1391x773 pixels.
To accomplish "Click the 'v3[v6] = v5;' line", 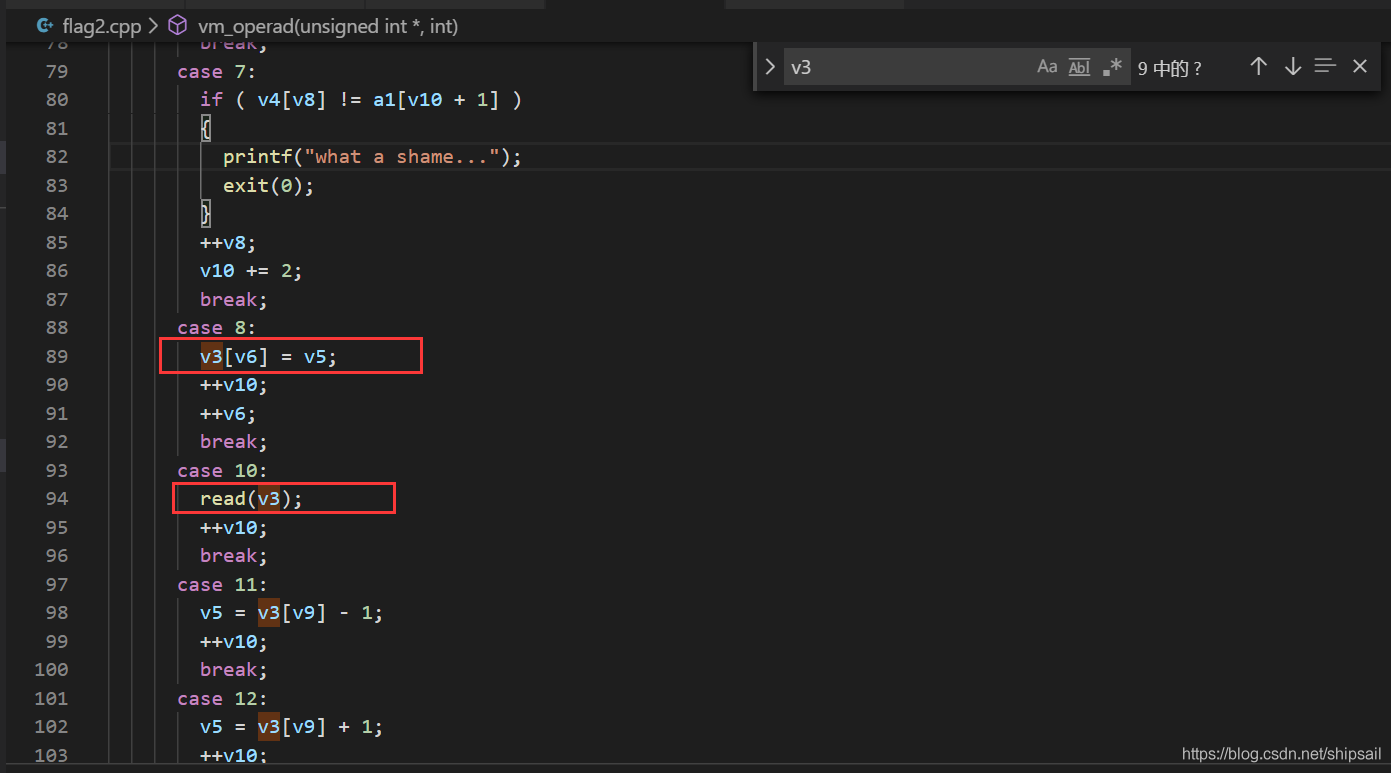I will 269,356.
